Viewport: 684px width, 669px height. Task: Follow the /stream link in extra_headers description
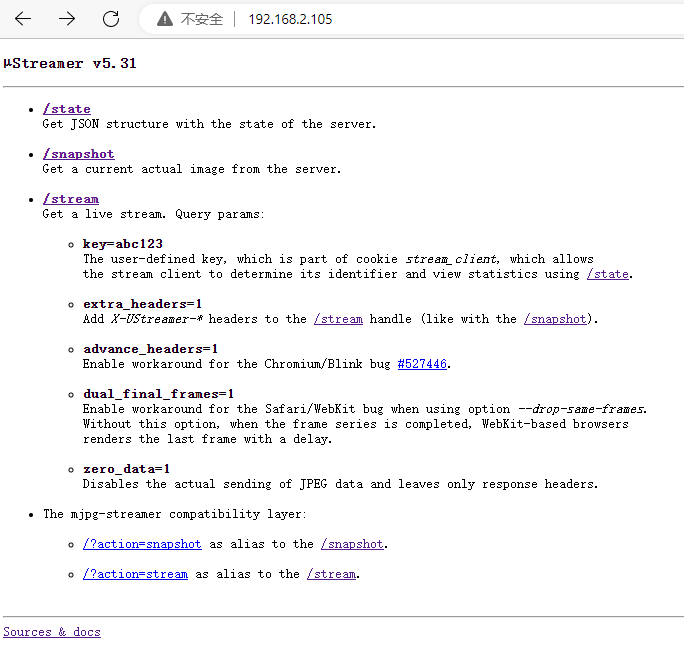338,319
